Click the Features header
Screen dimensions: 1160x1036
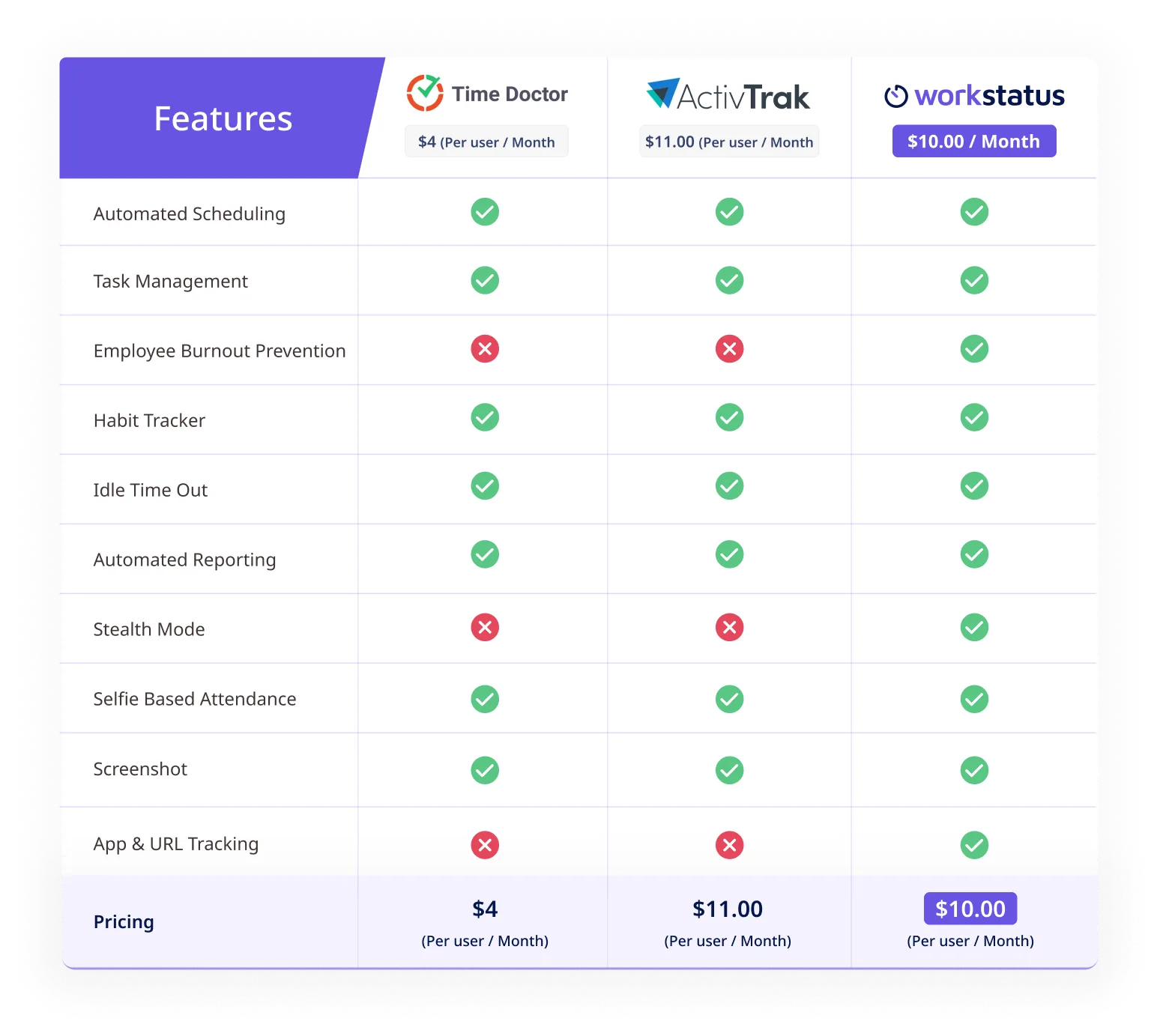point(223,118)
